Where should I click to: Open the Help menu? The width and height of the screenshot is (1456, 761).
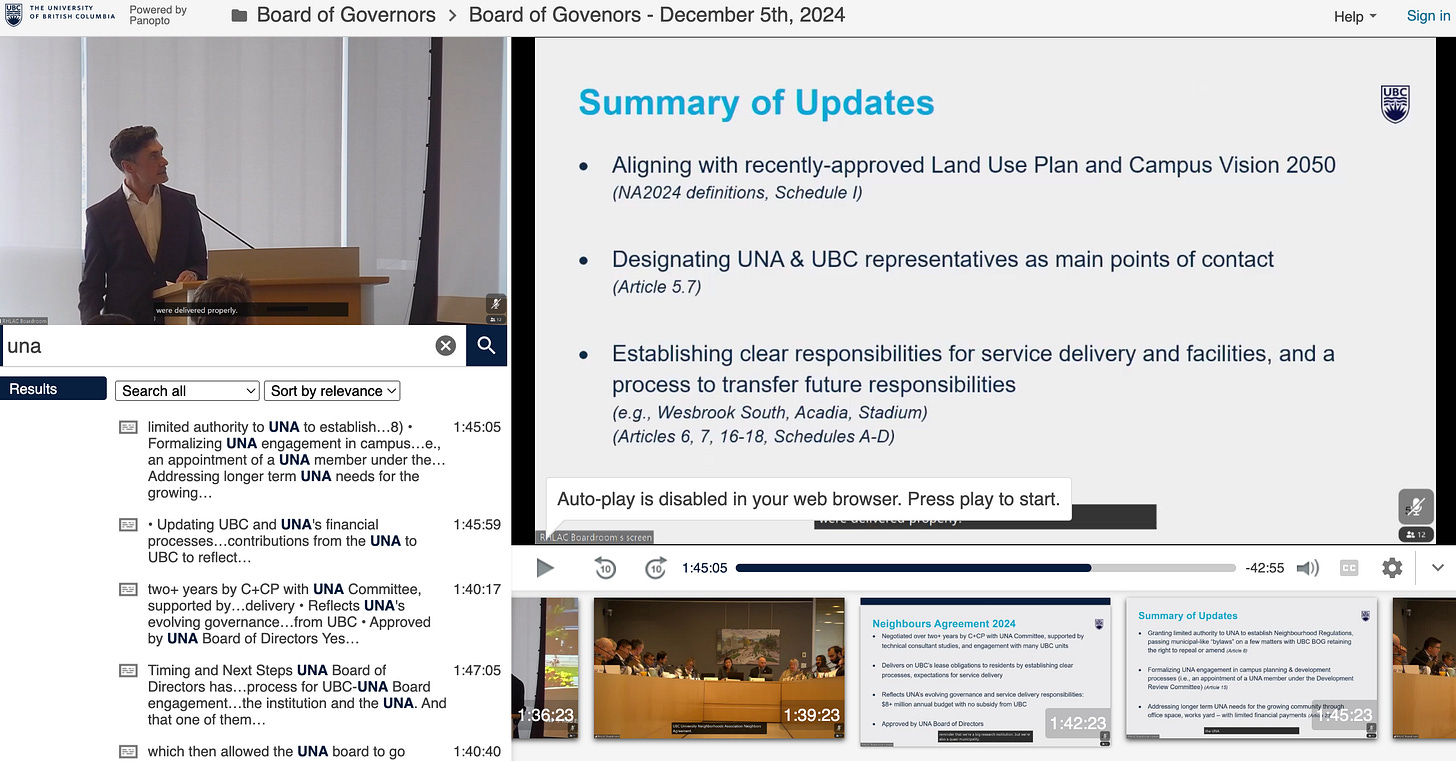1355,16
